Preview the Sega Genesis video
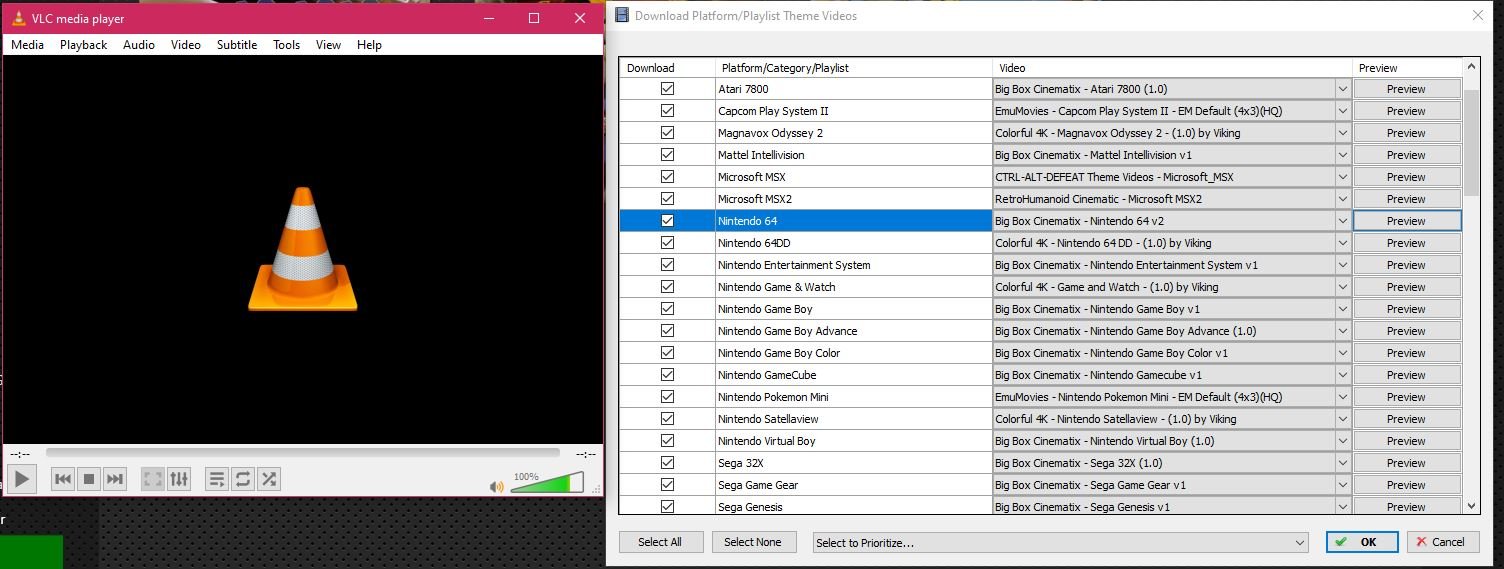 (1406, 506)
